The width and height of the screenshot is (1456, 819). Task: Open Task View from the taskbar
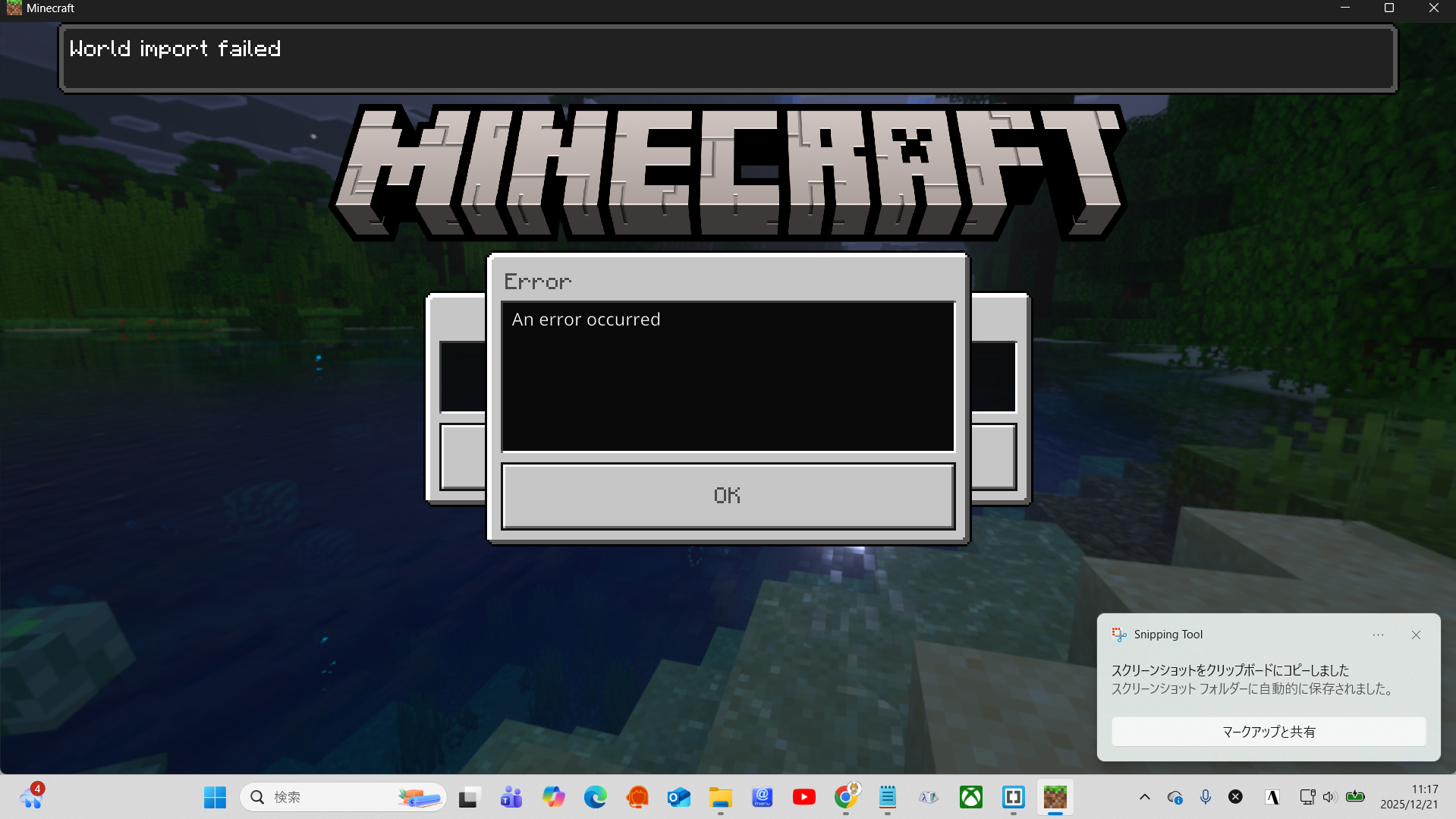click(469, 797)
